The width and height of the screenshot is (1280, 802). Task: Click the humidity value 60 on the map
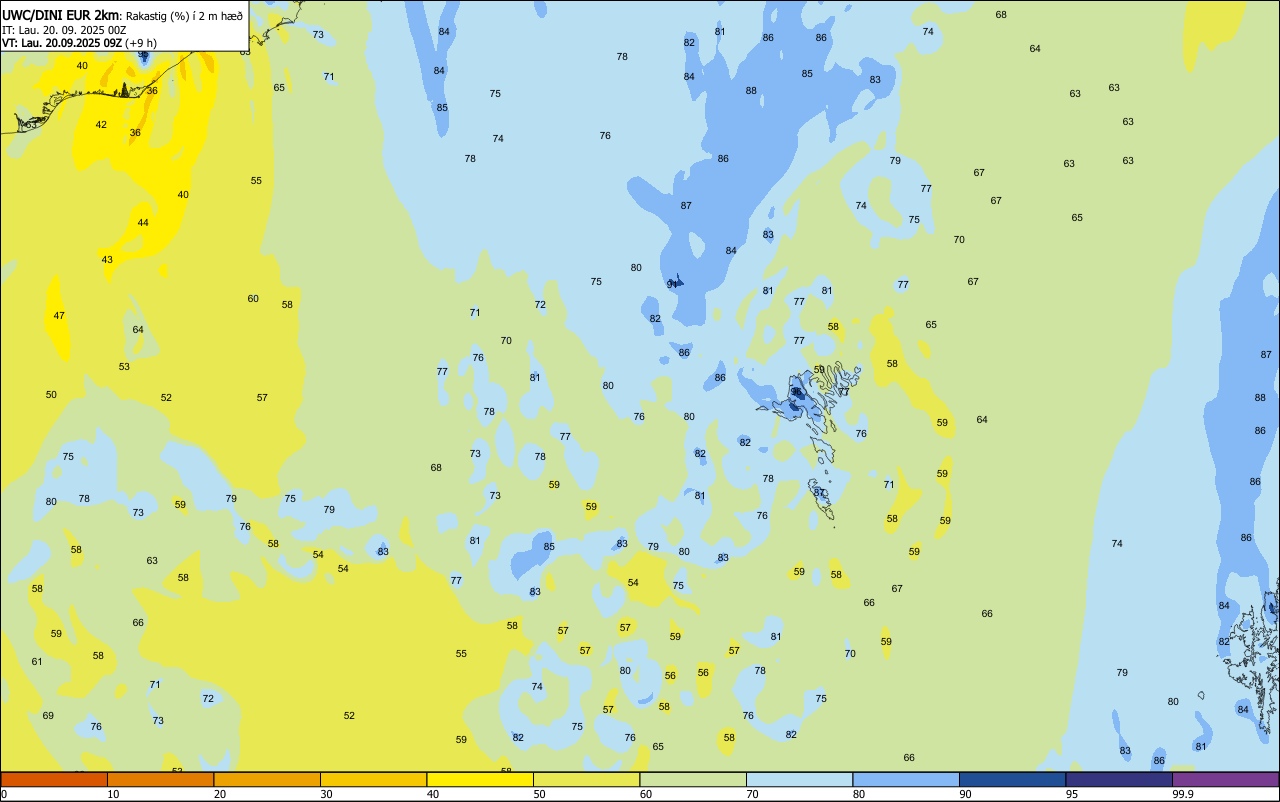pos(253,299)
